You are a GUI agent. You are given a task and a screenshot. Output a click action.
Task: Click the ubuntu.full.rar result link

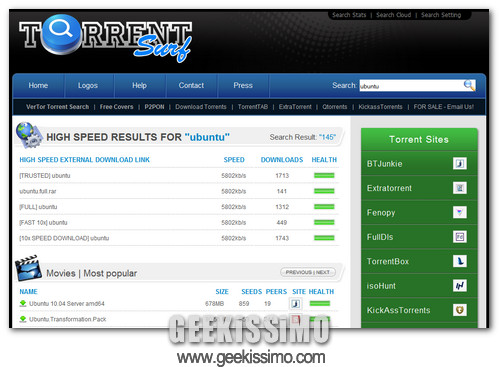pos(38,191)
